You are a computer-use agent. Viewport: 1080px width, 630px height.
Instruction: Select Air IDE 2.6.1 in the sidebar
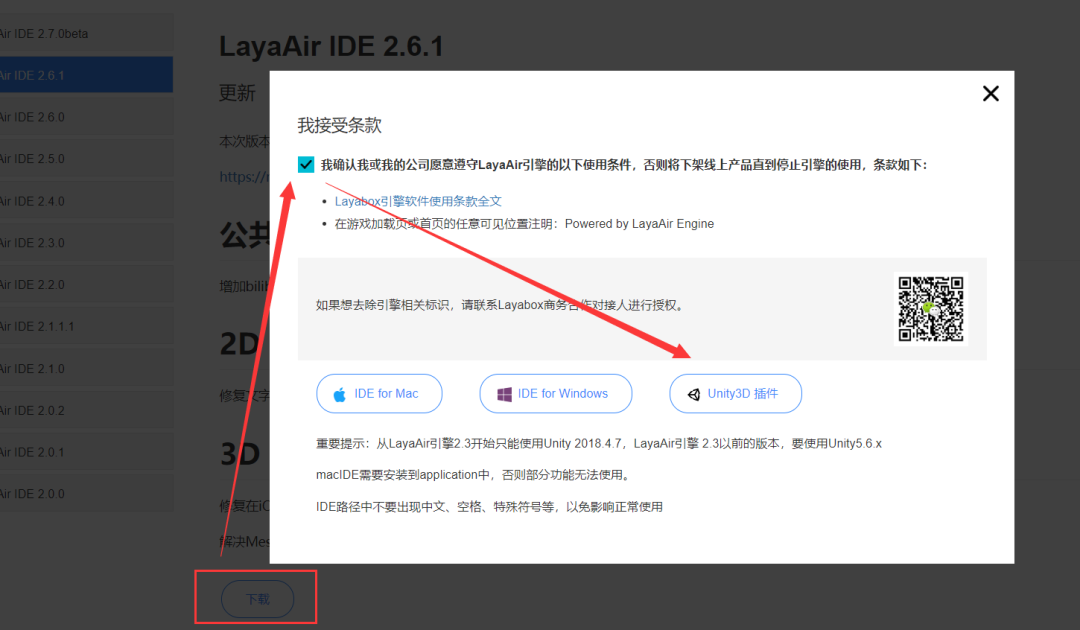point(86,75)
